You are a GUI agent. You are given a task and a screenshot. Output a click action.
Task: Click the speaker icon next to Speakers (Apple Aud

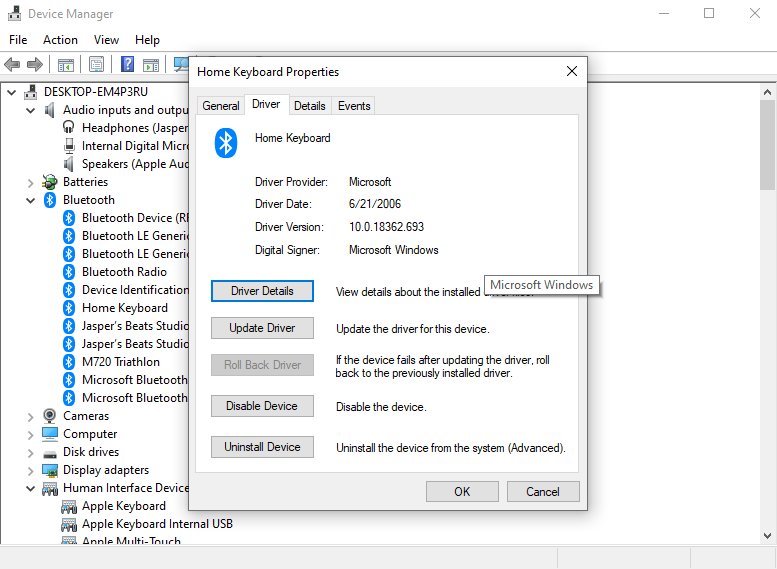tap(69, 164)
